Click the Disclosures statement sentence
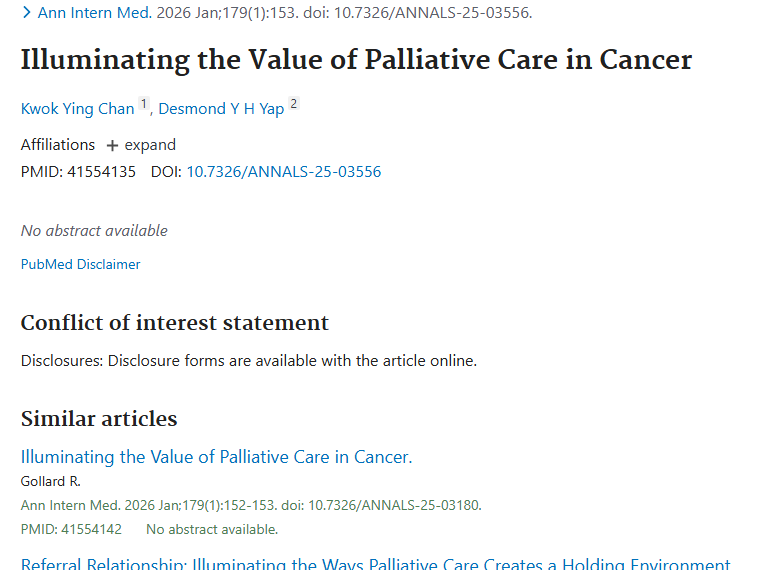 pyautogui.click(x=249, y=360)
